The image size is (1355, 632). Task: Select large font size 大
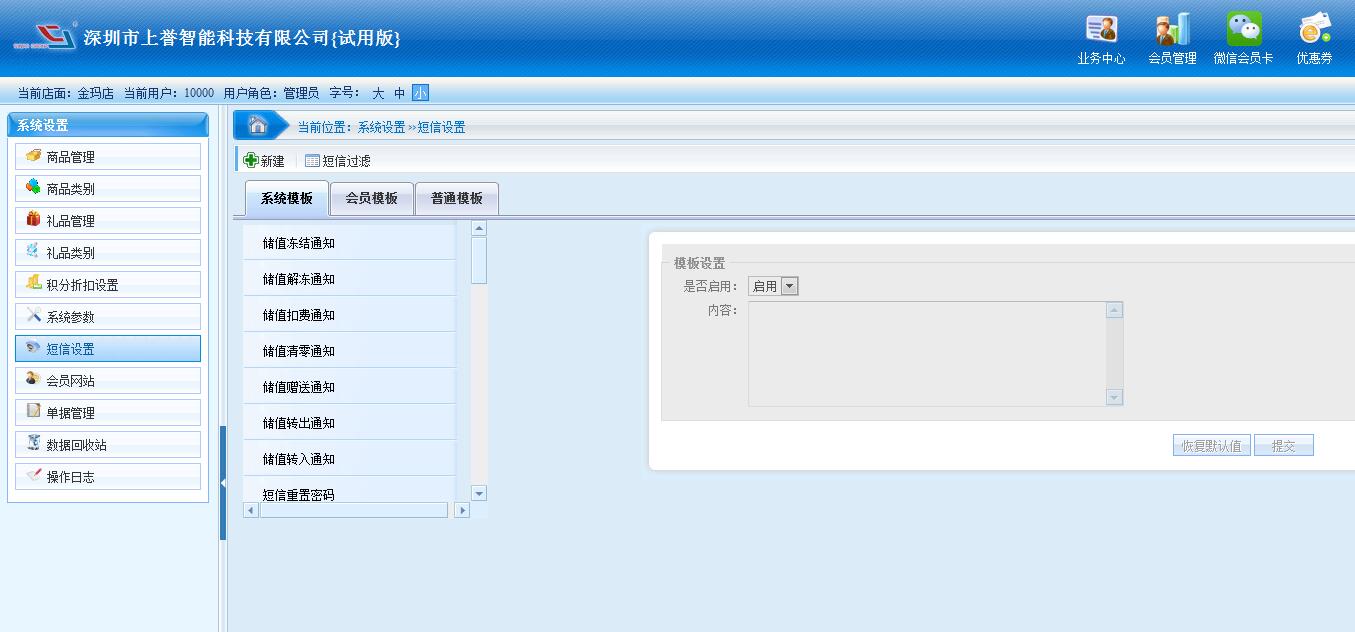(x=378, y=93)
